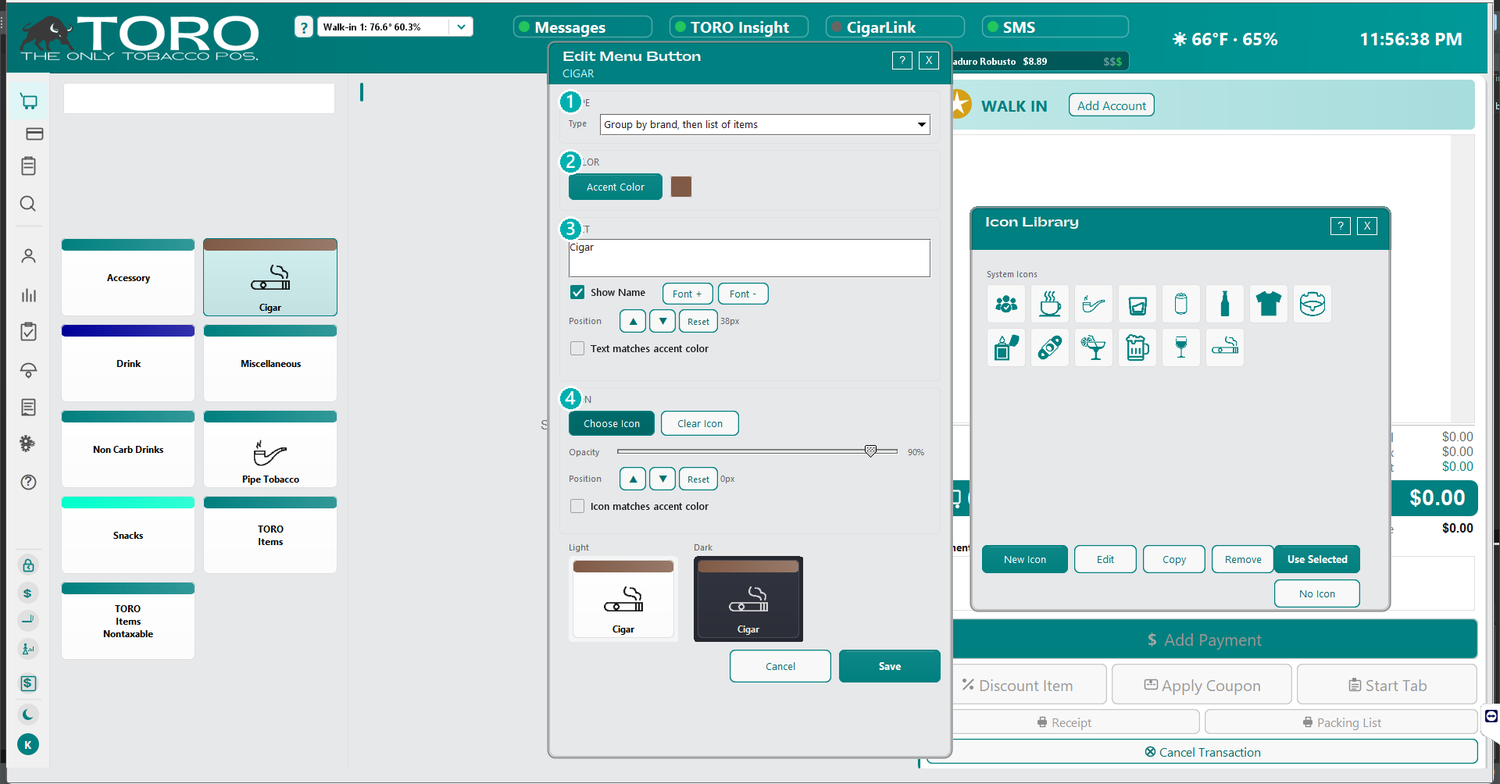Image resolution: width=1500 pixels, height=784 pixels.
Task: Click the Accent Color button
Action: click(x=615, y=187)
